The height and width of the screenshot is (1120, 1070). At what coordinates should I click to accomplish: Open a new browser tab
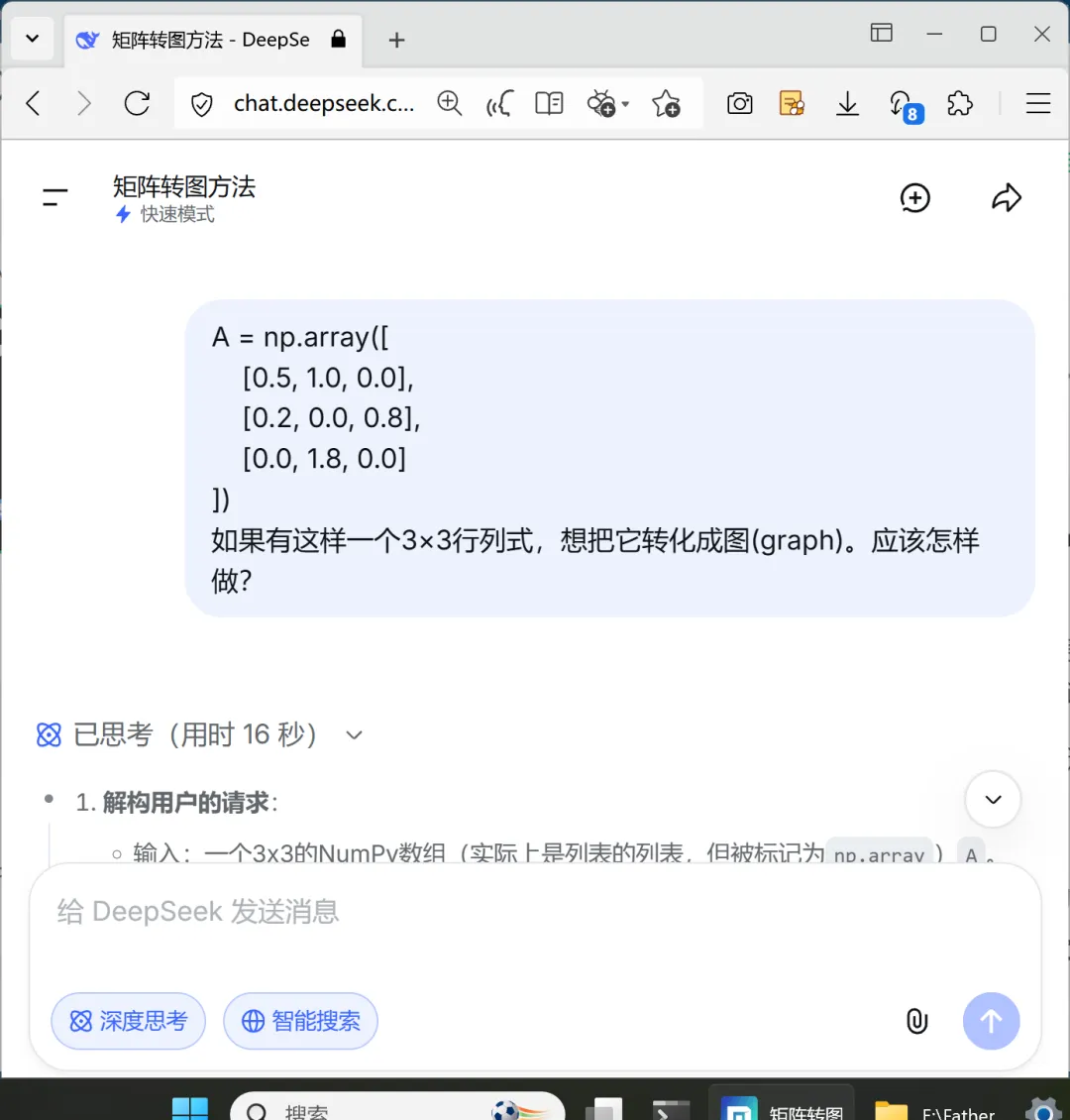[x=397, y=40]
